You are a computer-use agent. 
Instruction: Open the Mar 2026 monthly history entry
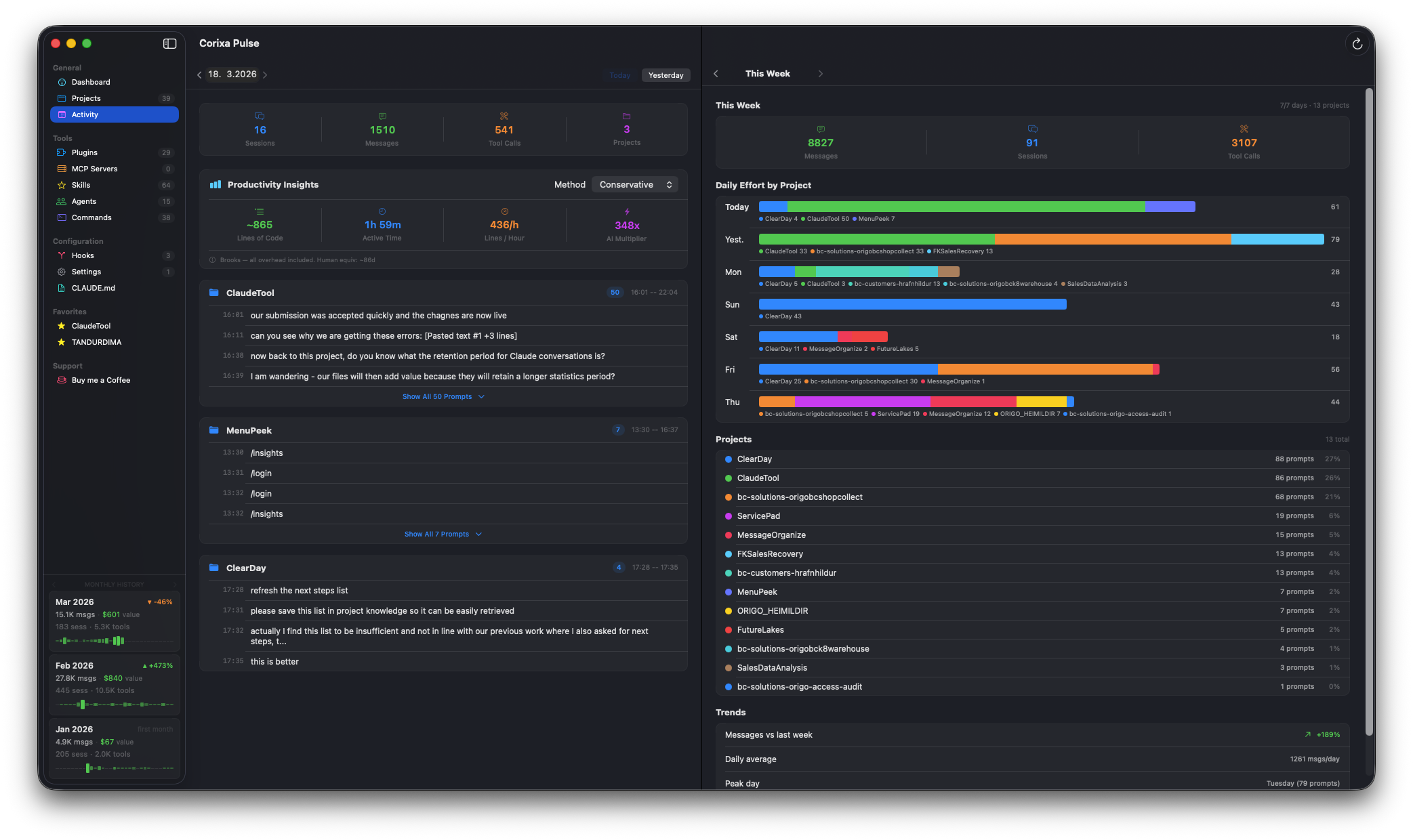pos(114,616)
